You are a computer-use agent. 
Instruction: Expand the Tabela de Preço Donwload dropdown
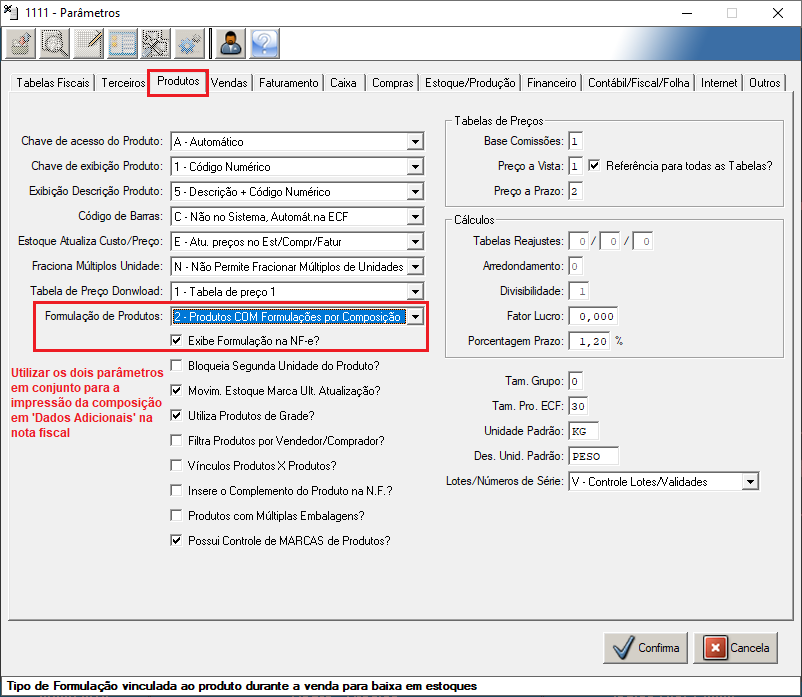(x=415, y=292)
